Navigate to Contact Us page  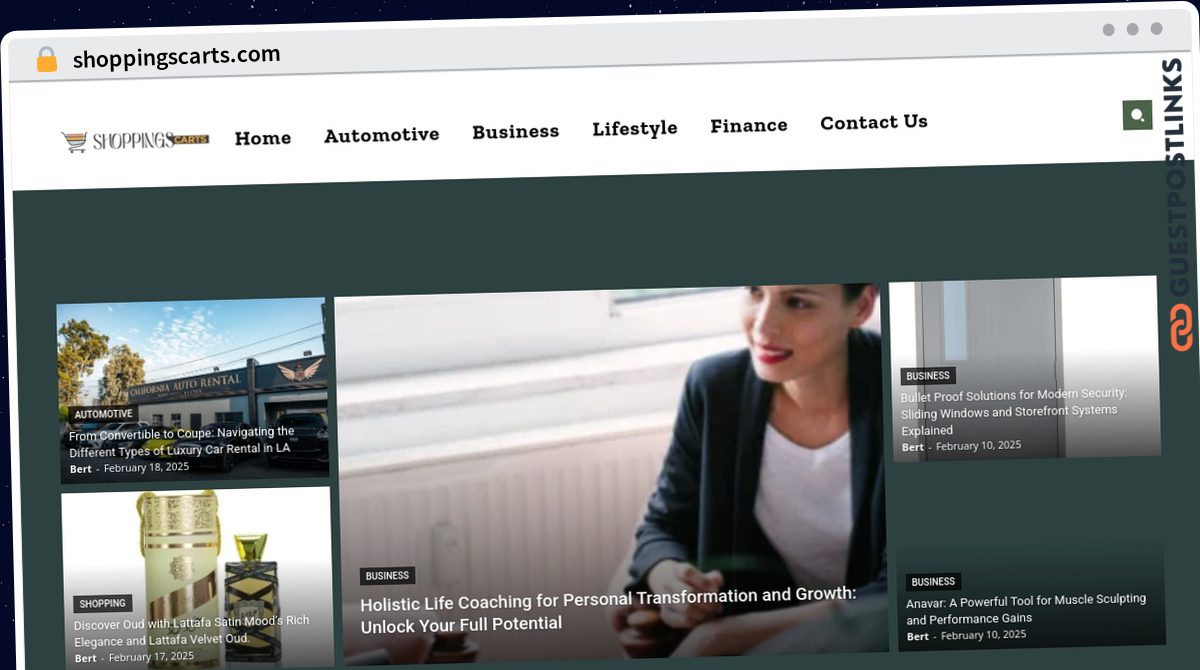point(874,122)
